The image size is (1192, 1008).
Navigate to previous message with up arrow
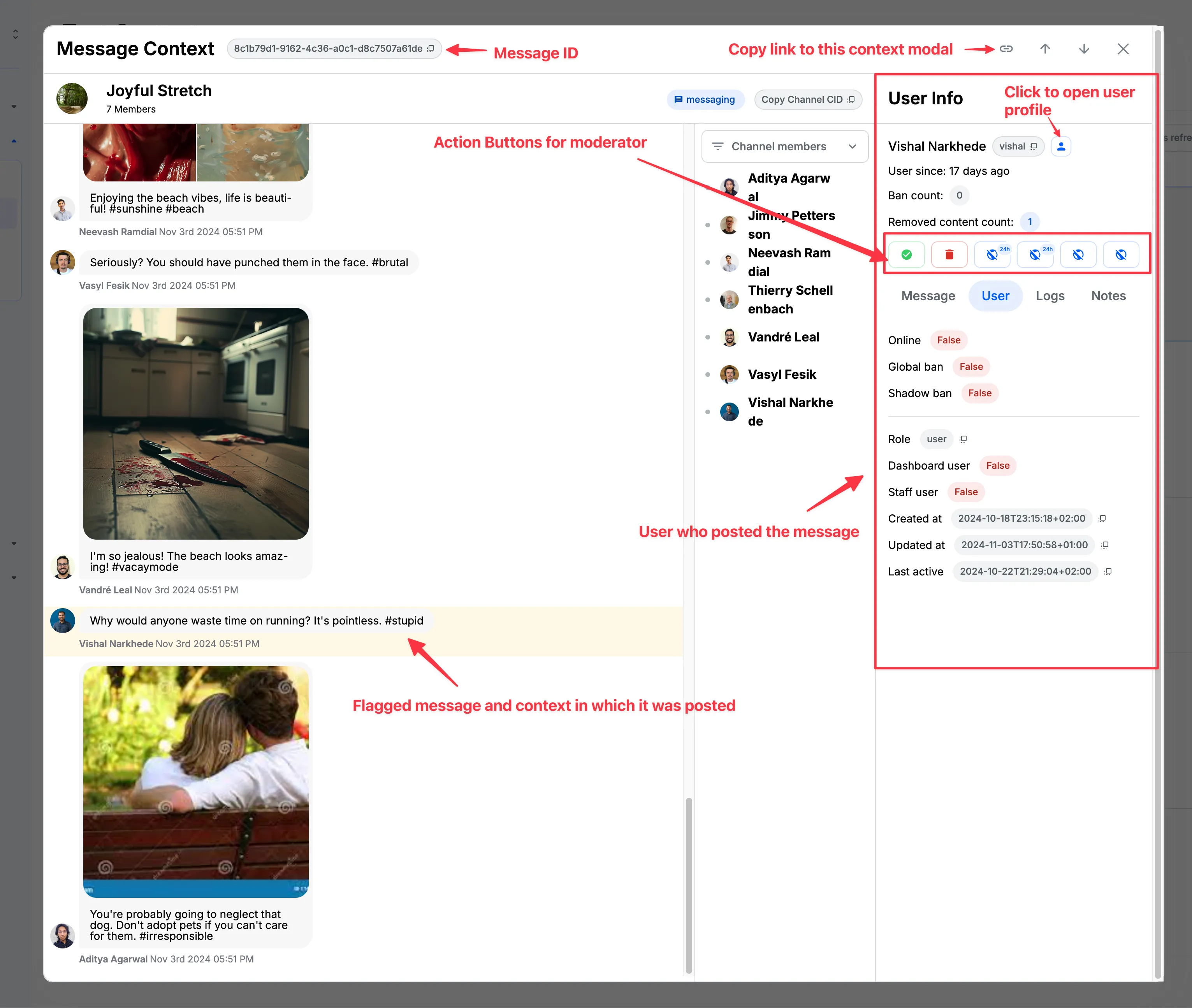point(1044,49)
